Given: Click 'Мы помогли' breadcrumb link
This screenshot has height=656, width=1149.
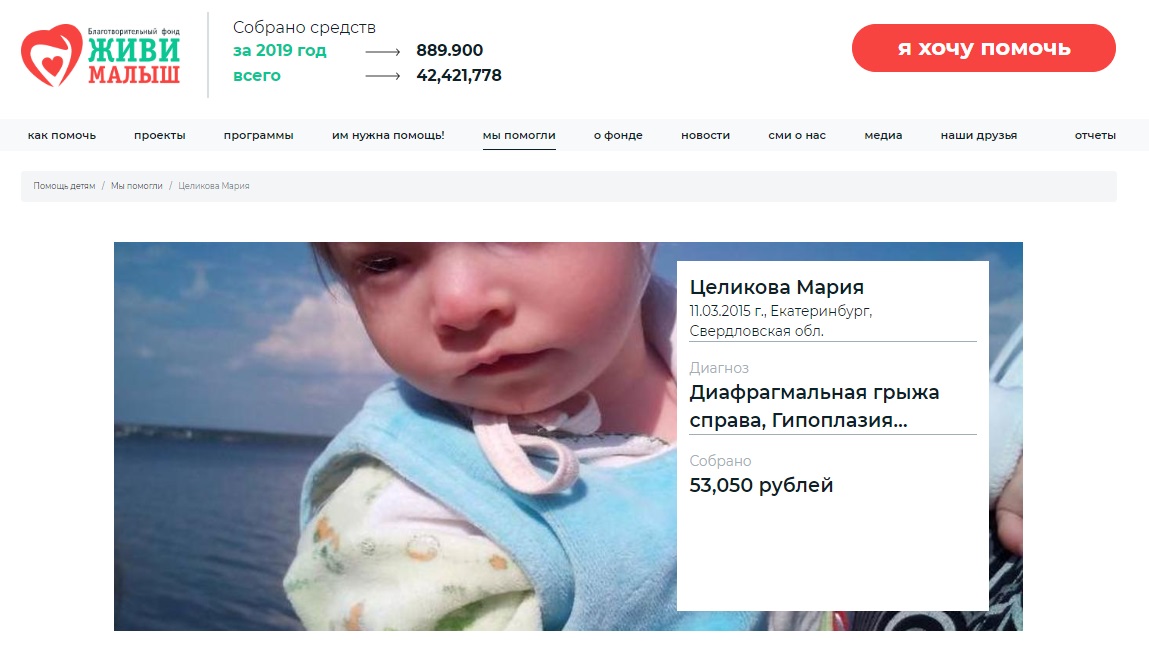Looking at the screenshot, I should [137, 186].
